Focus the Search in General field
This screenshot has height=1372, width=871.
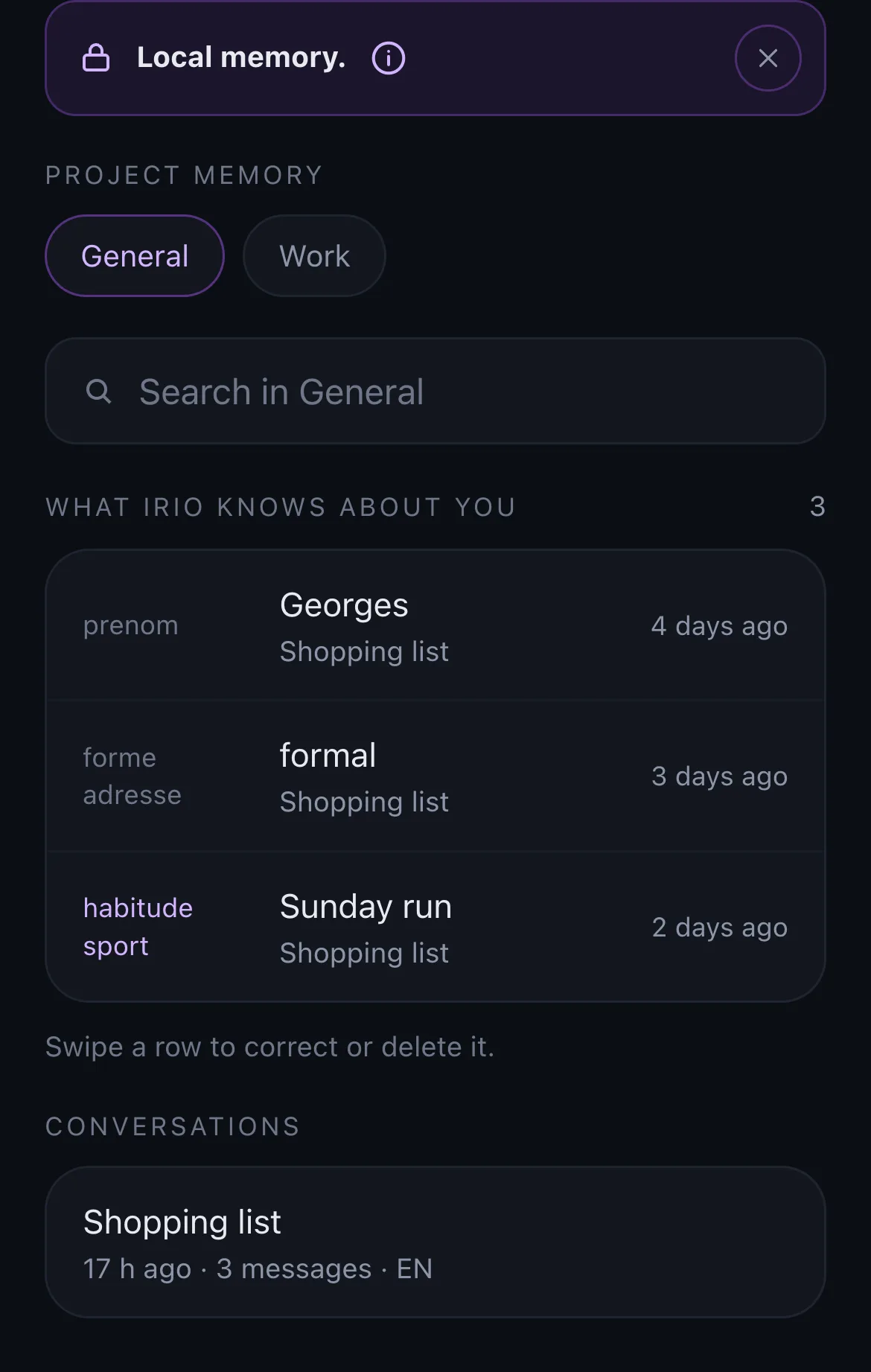click(x=435, y=391)
